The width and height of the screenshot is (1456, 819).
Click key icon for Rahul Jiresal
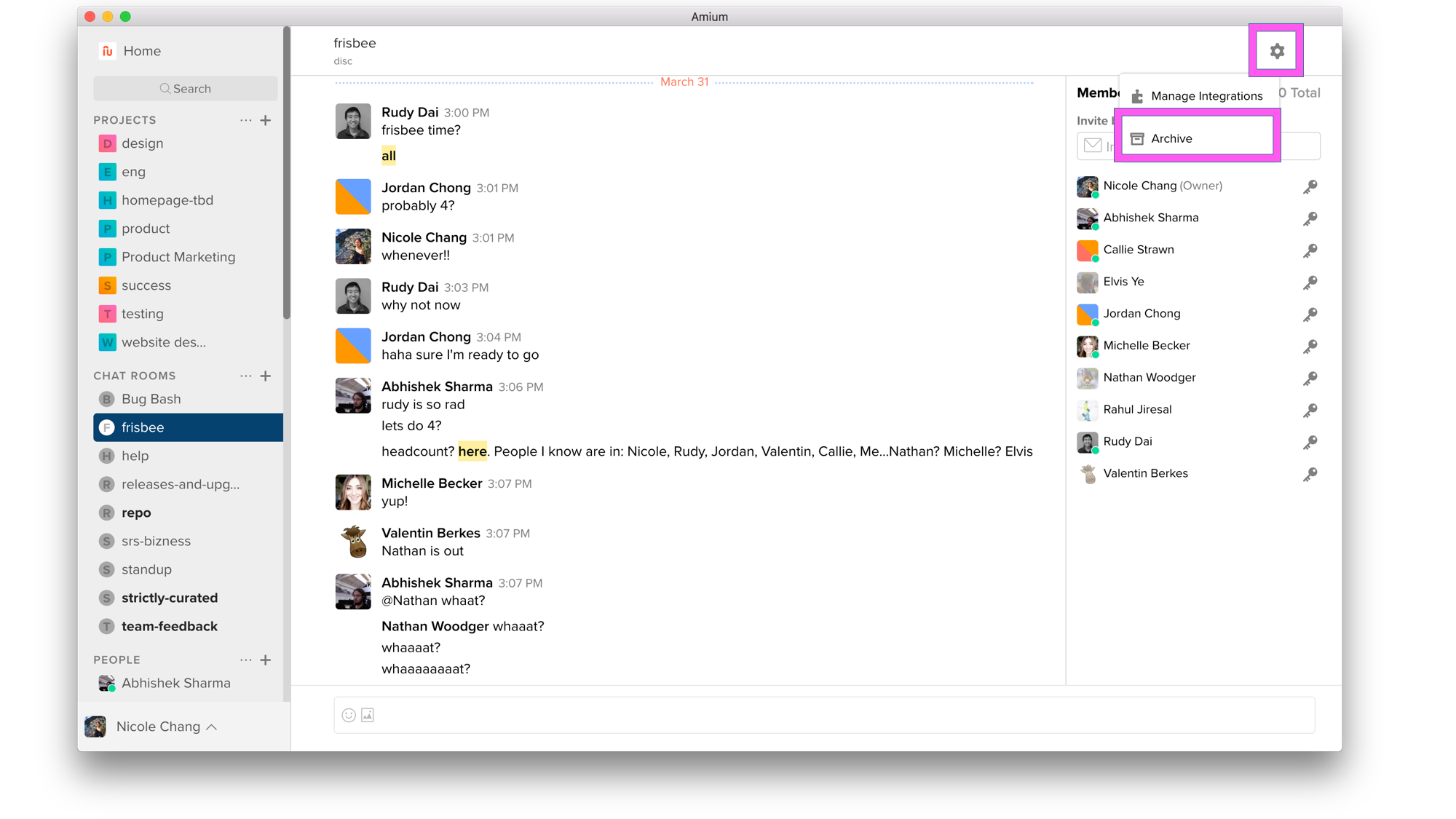pyautogui.click(x=1310, y=411)
